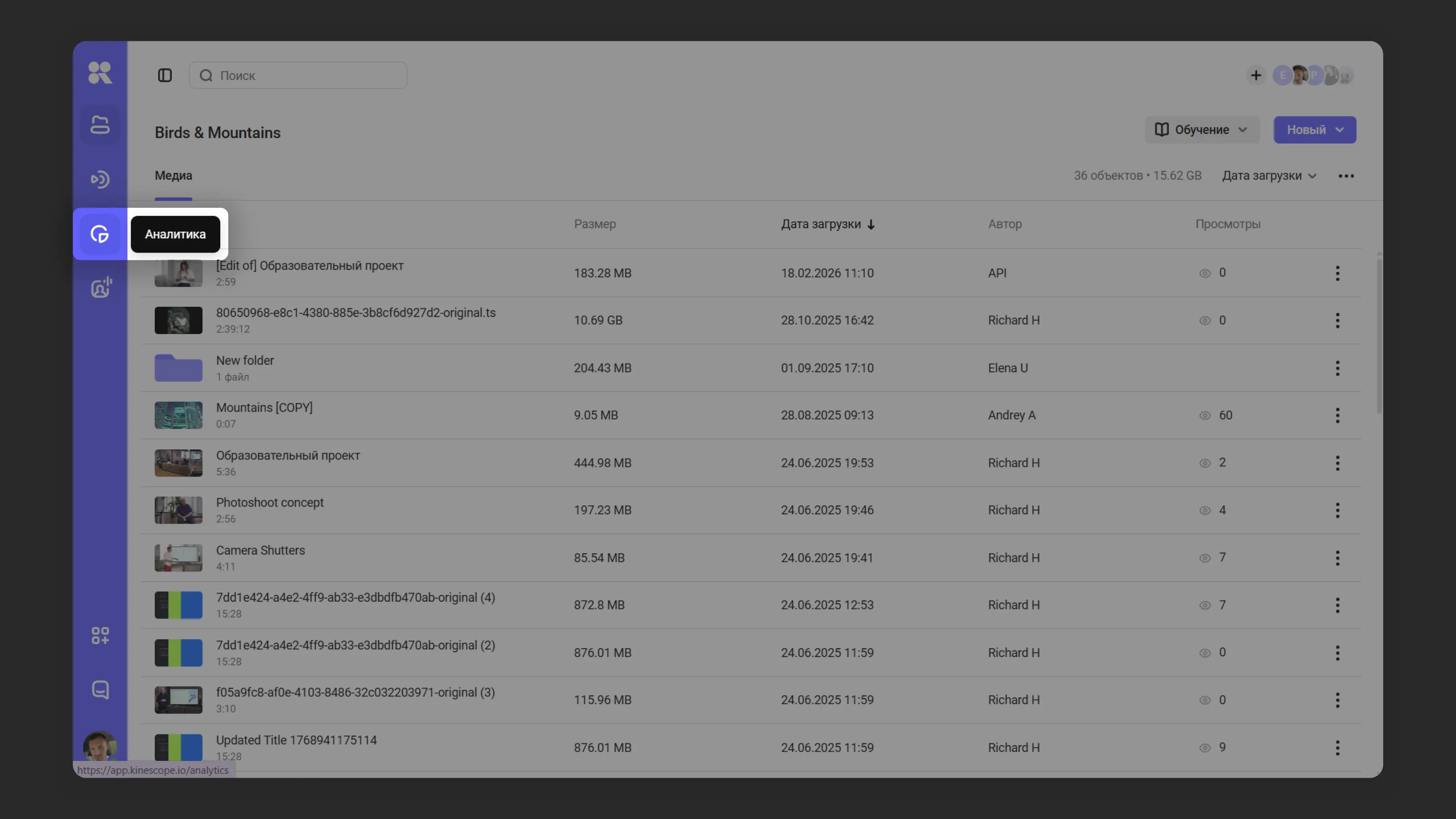
Task: Open the media library sidebar icon
Action: pyautogui.click(x=100, y=125)
